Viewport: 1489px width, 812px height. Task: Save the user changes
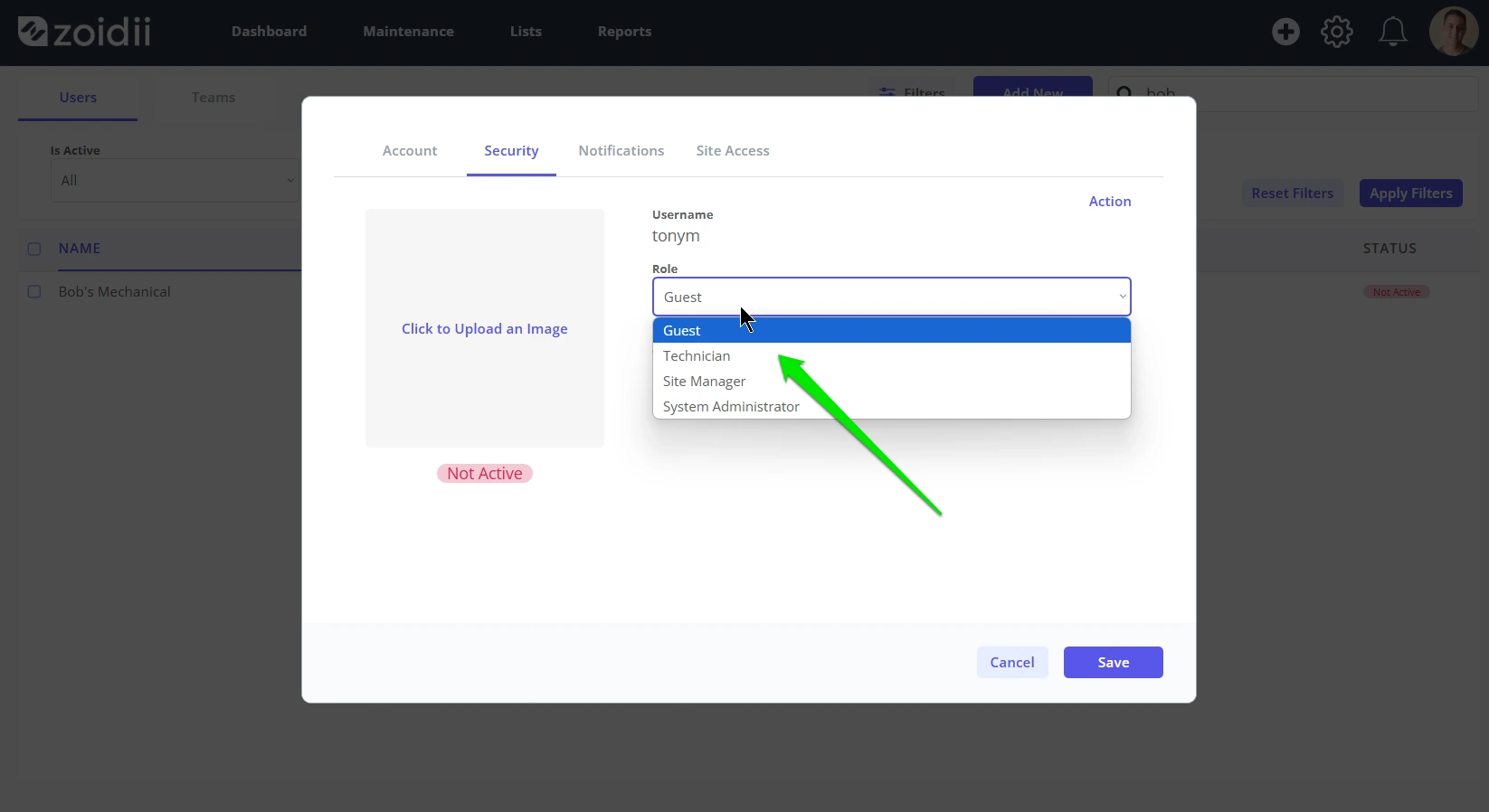(x=1114, y=662)
